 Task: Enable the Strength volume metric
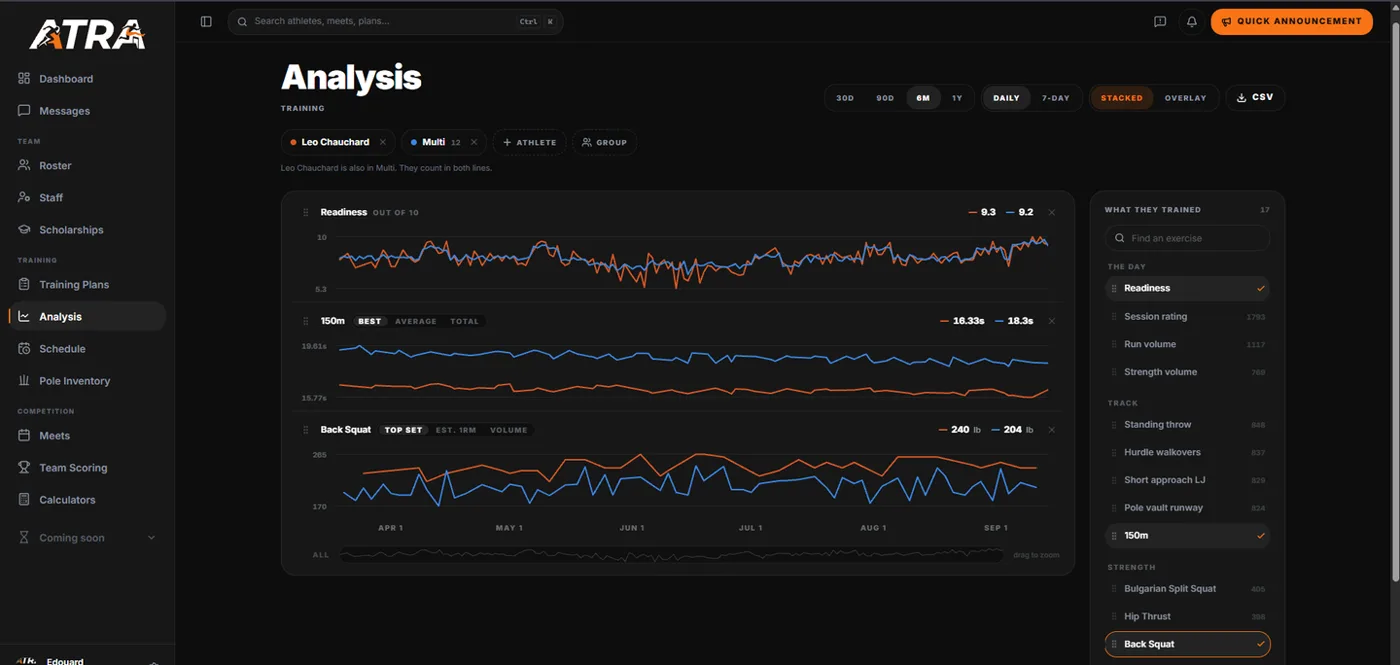1188,372
